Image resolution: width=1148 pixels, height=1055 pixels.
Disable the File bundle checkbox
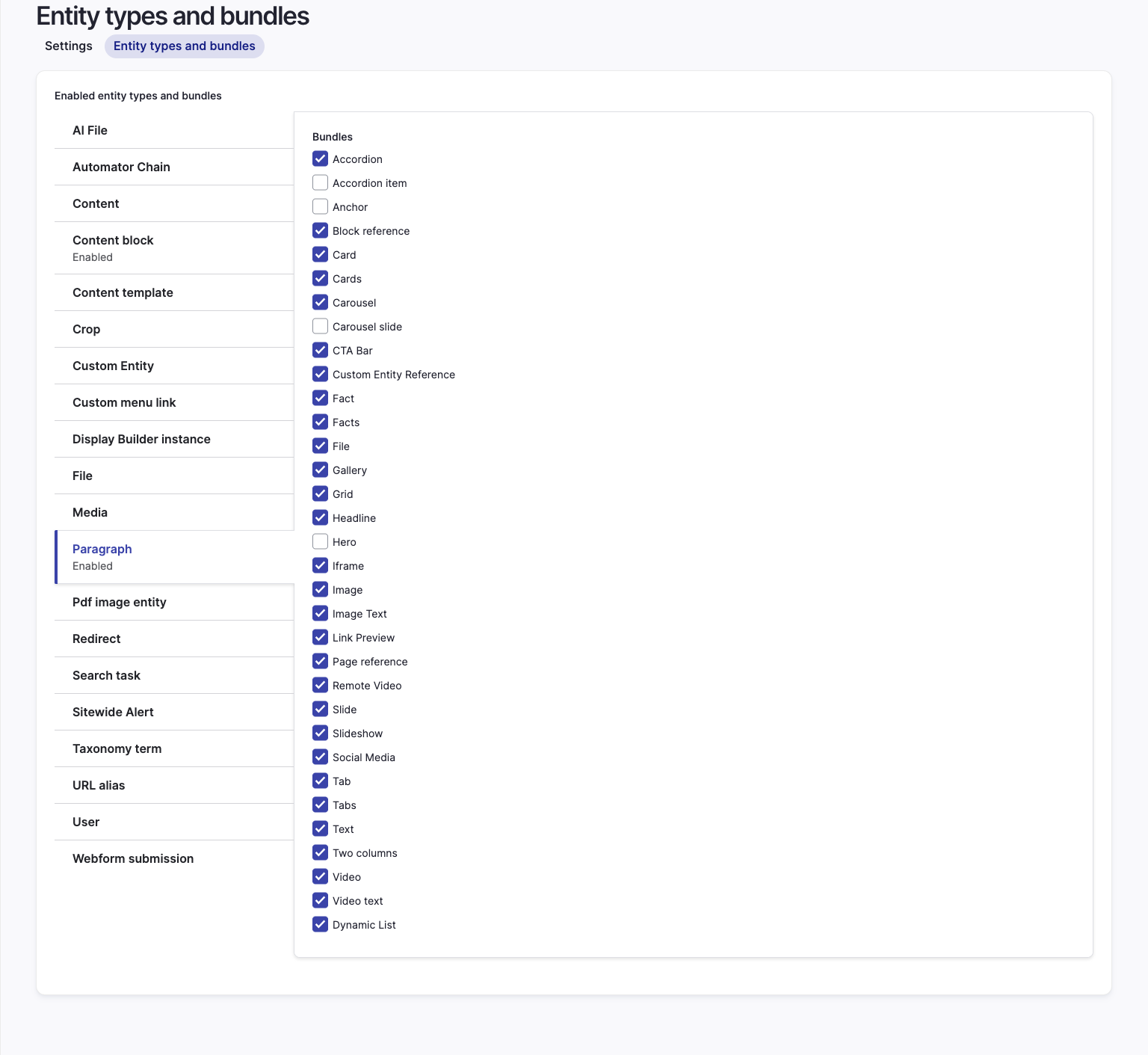(x=320, y=446)
